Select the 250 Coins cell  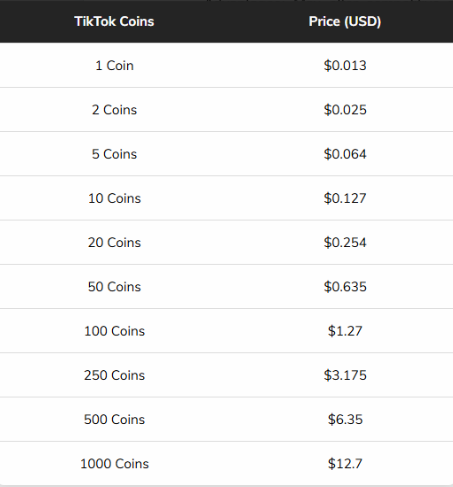(x=114, y=375)
